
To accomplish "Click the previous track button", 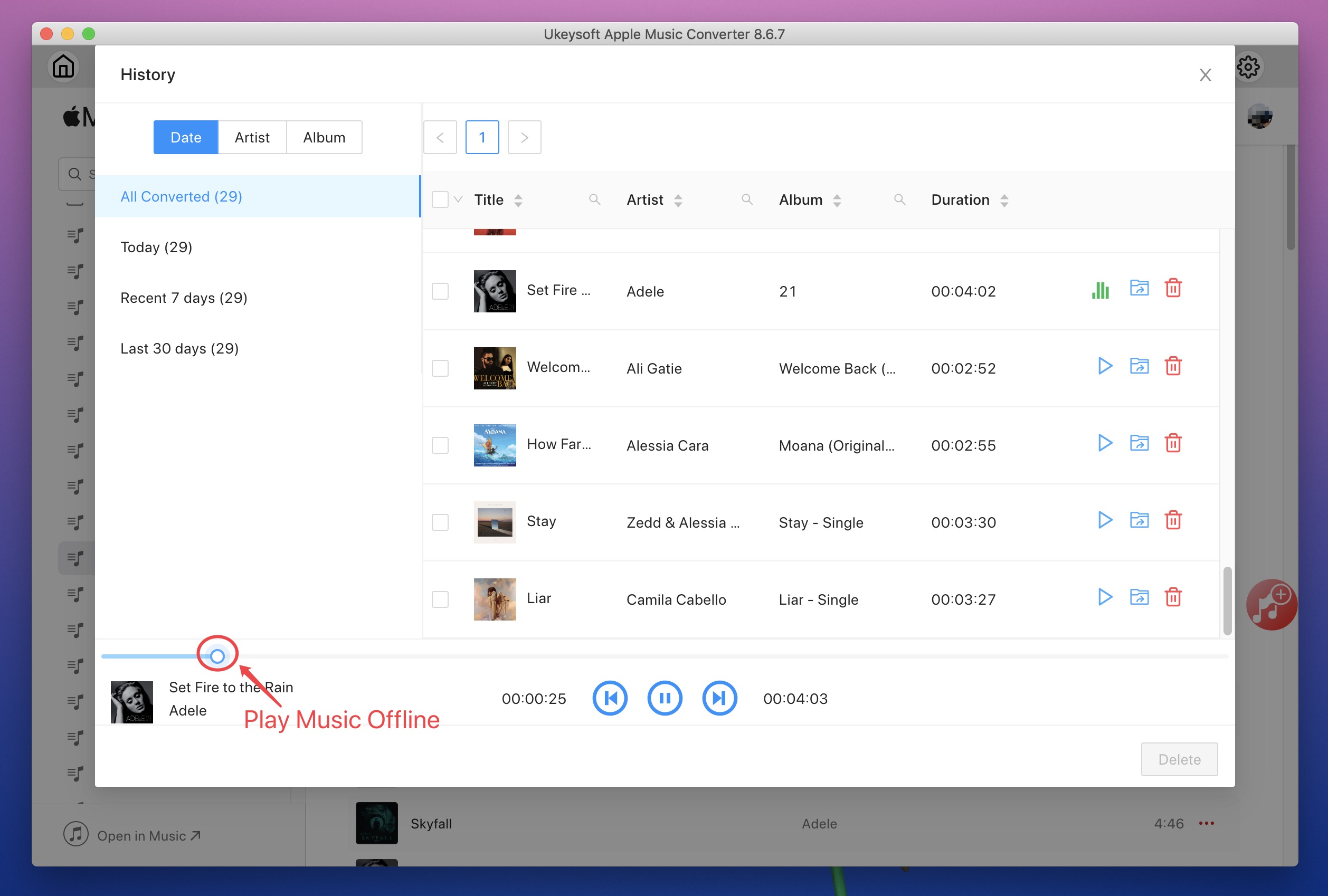I will coord(610,698).
